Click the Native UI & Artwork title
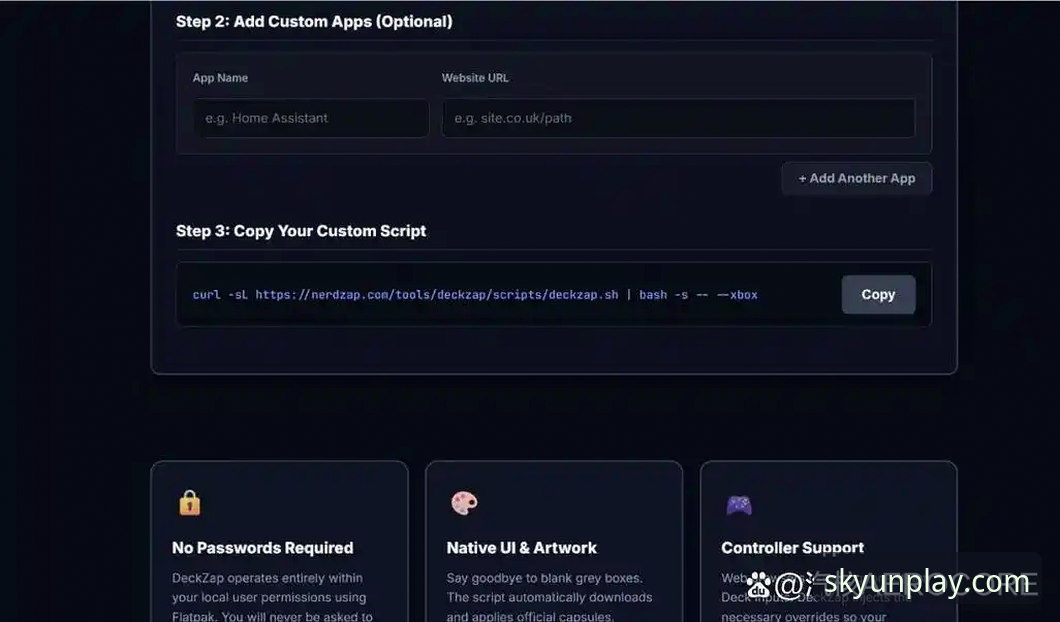Viewport: 1060px width, 622px height. [x=521, y=548]
